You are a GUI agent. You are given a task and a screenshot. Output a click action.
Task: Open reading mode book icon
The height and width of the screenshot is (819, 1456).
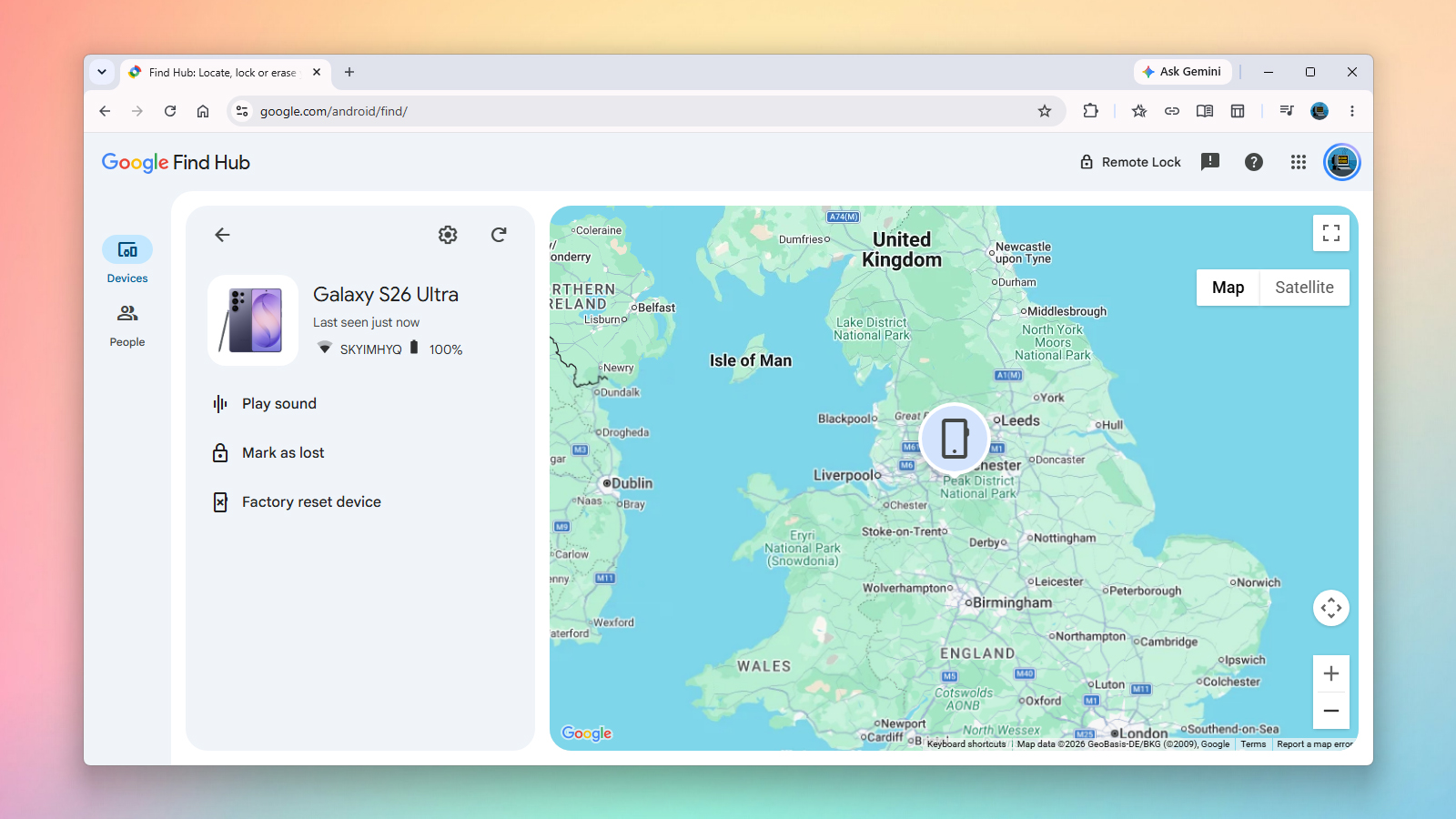tap(1205, 111)
